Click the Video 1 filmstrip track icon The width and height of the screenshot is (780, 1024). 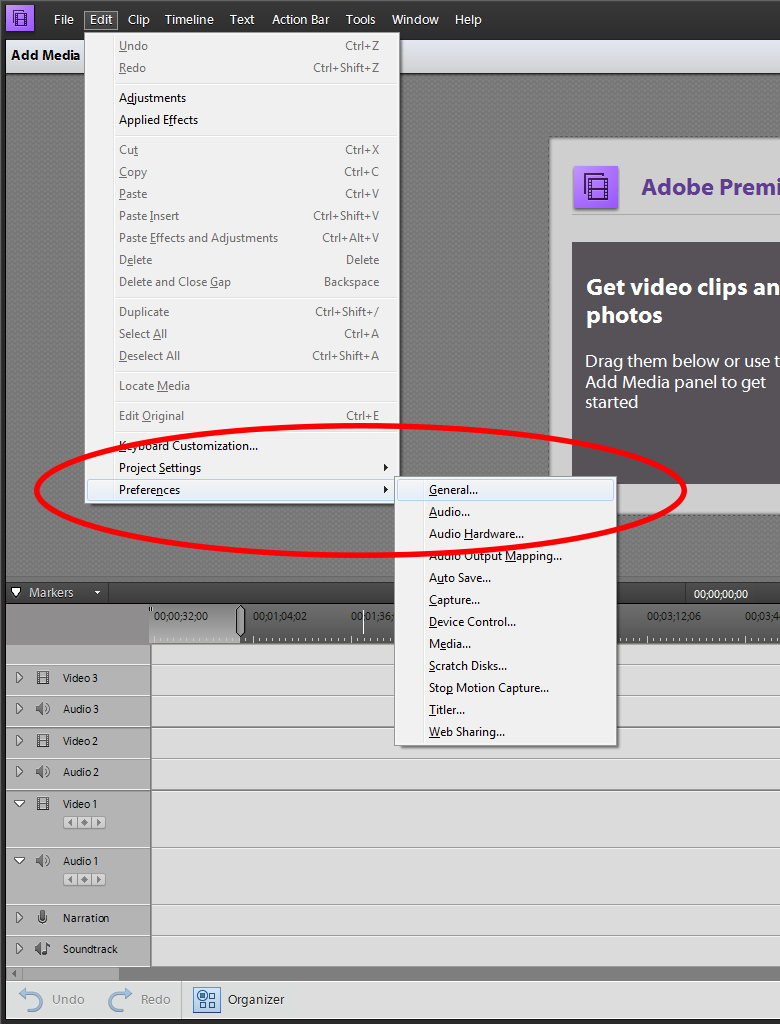click(43, 804)
